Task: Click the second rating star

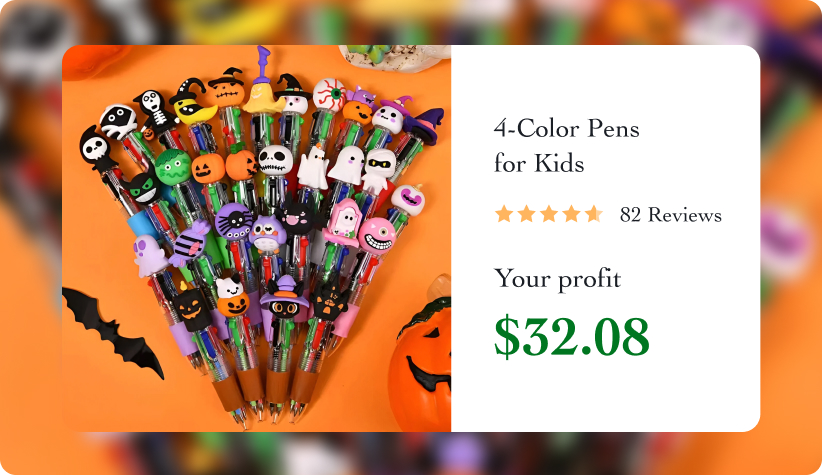Action: point(526,214)
